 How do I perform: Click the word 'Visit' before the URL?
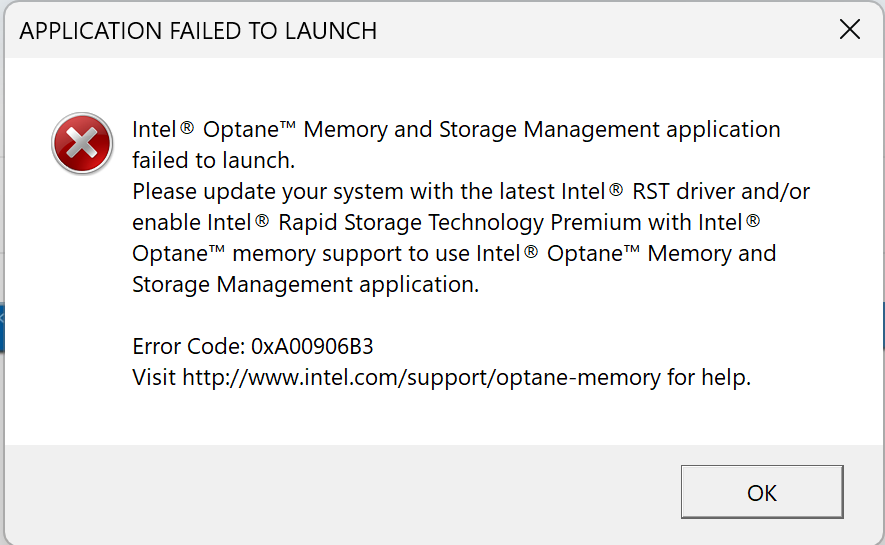point(154,378)
